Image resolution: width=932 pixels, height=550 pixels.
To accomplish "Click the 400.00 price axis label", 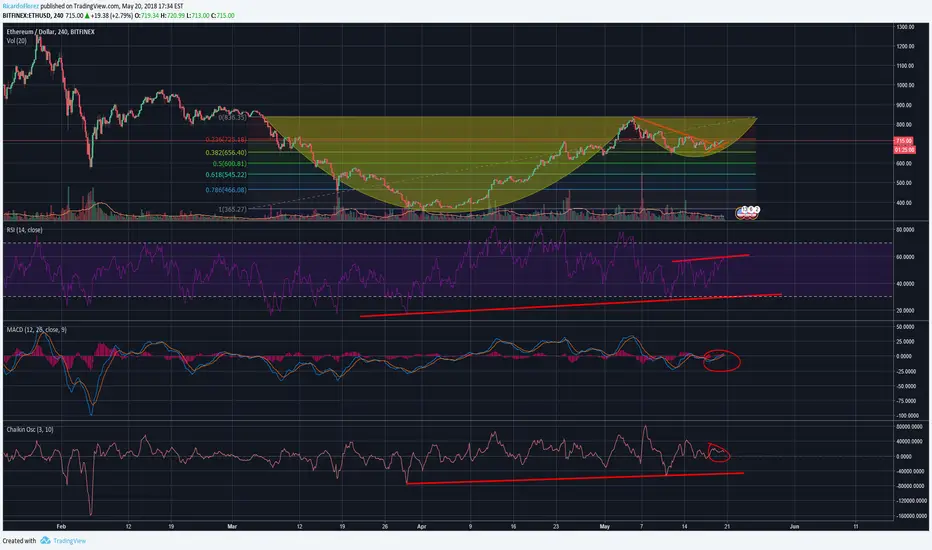I will click(x=906, y=203).
